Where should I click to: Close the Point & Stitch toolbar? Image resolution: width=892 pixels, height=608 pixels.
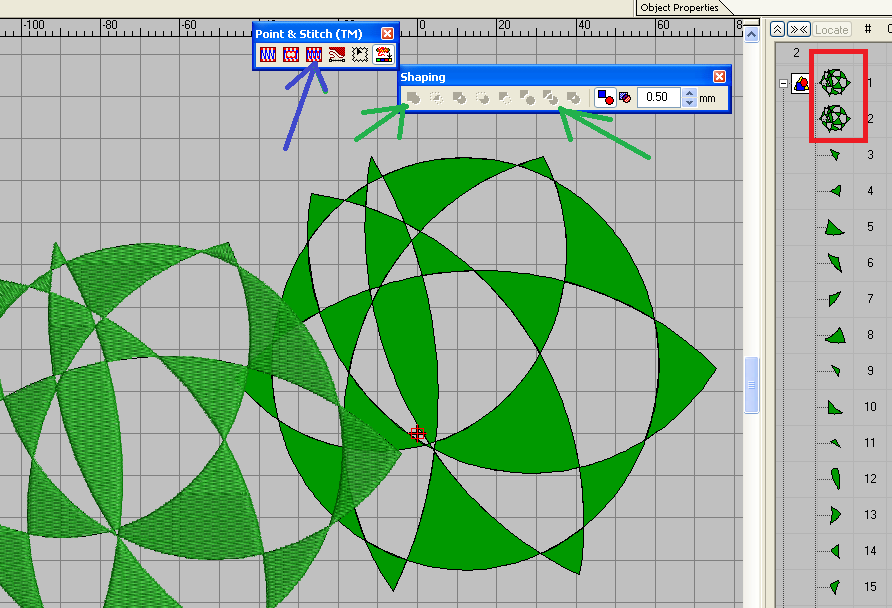coord(387,34)
